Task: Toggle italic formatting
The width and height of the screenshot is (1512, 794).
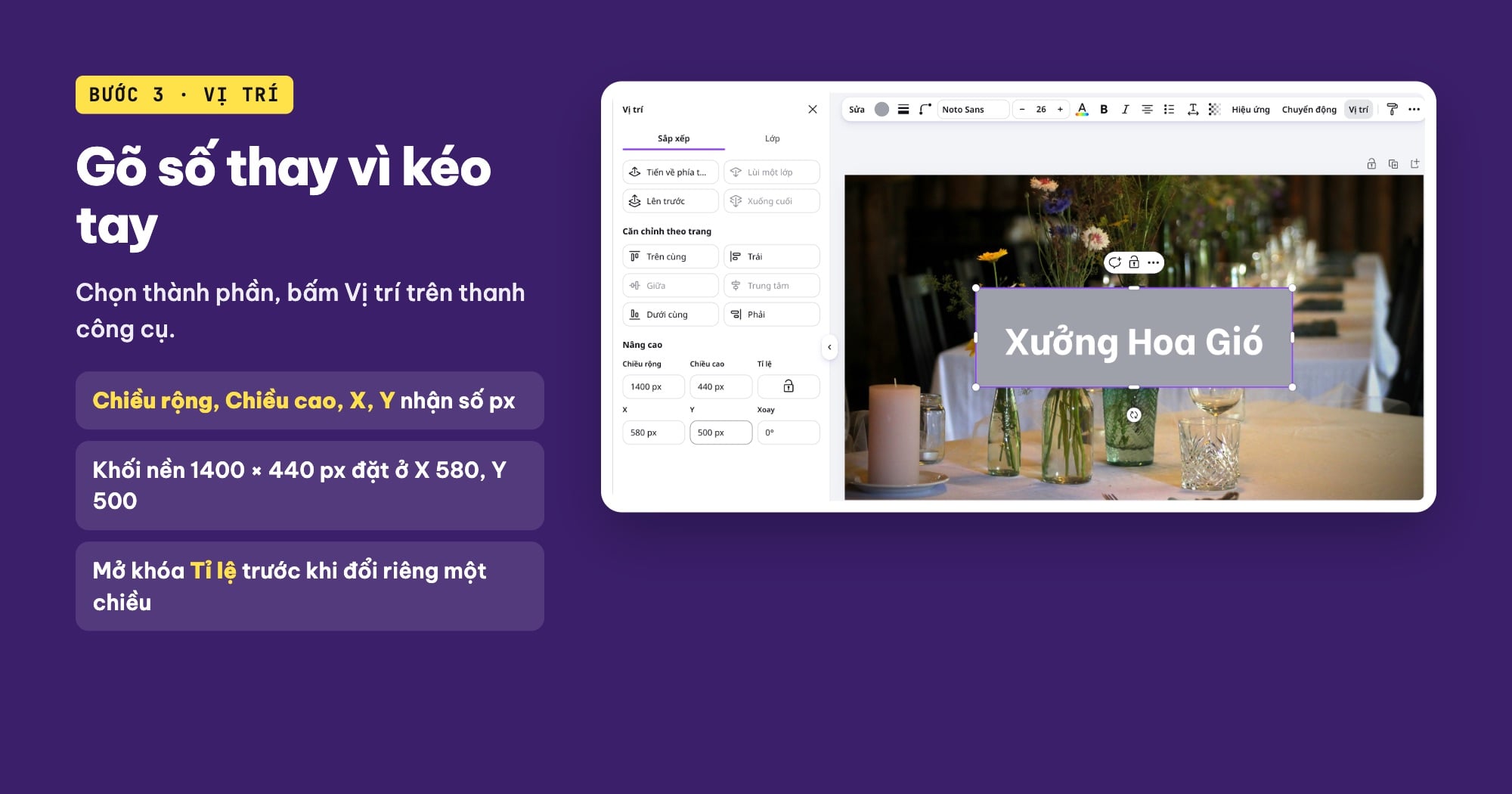Action: (x=1125, y=110)
